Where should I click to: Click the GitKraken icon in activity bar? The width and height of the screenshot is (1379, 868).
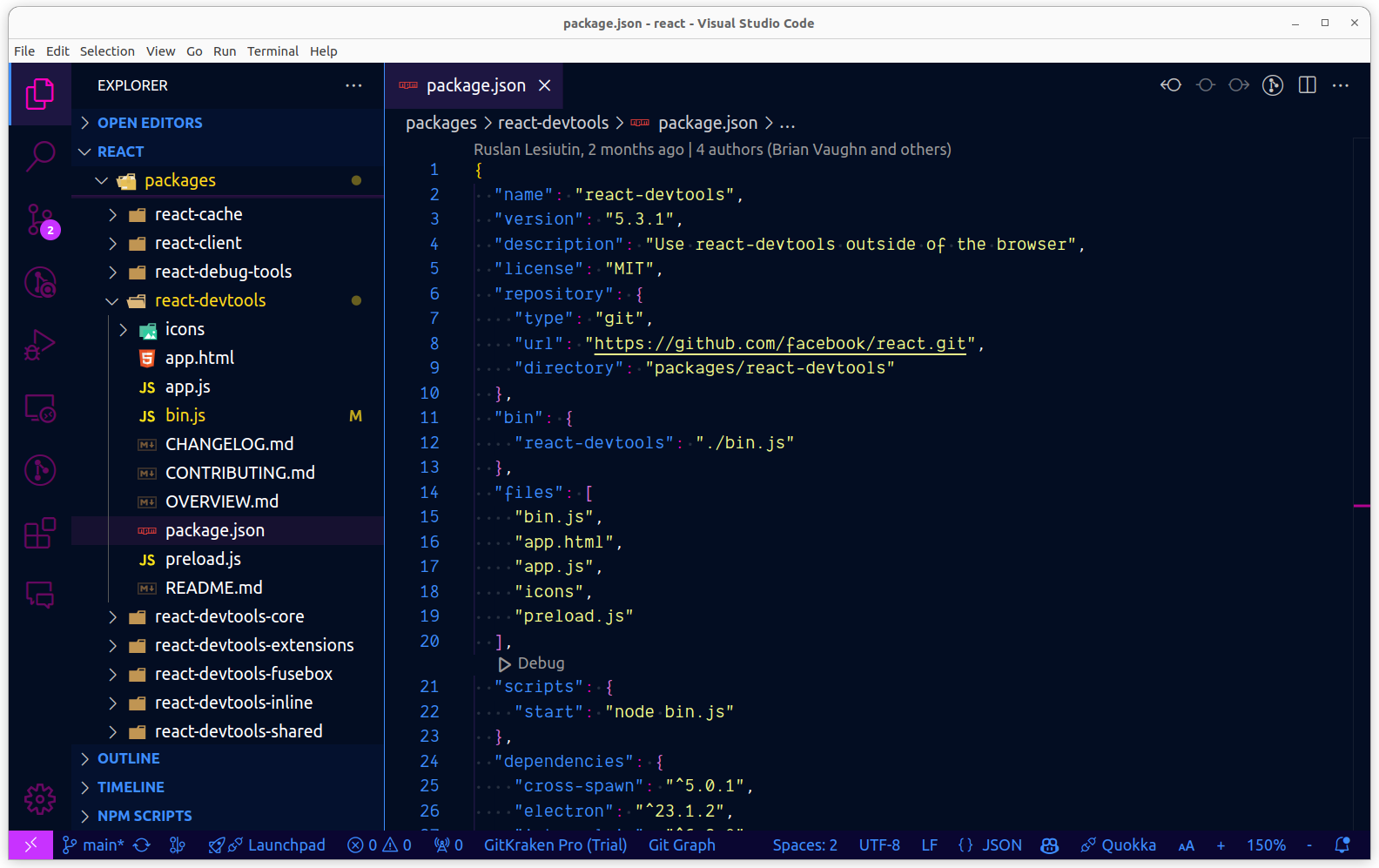pos(40,470)
